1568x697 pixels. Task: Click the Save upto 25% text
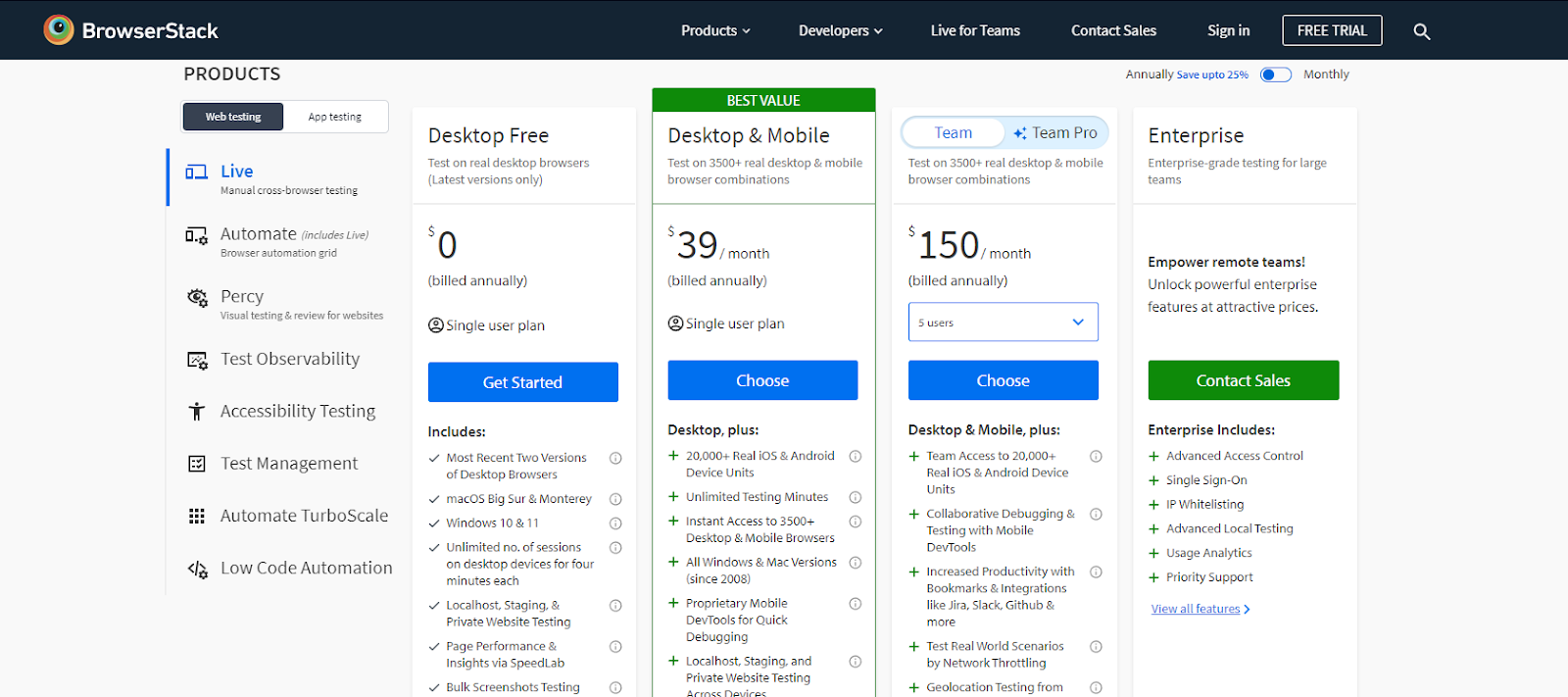click(x=1212, y=75)
